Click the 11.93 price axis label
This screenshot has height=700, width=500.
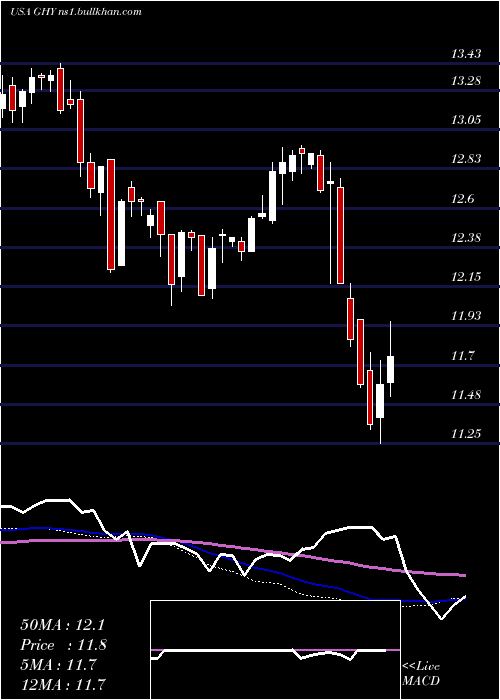(466, 317)
